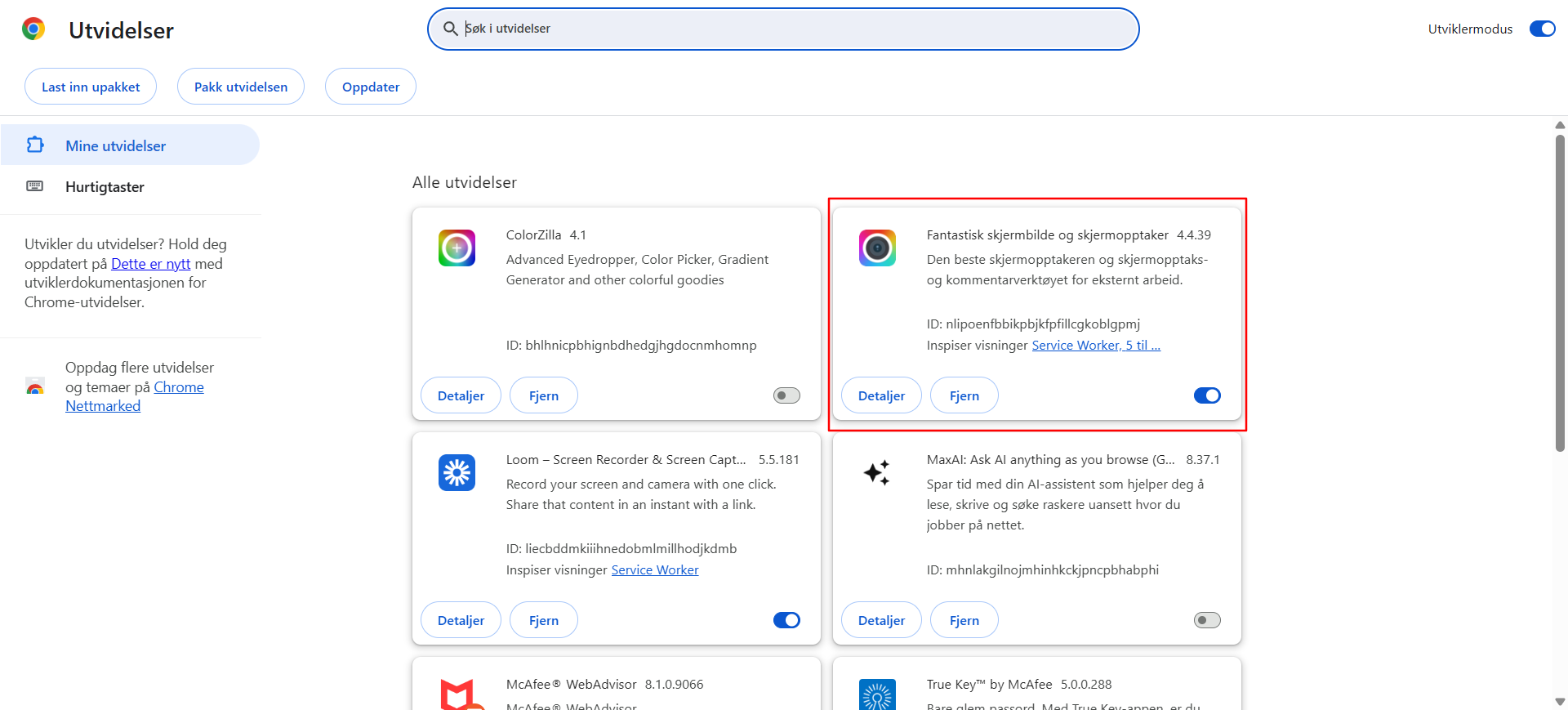The width and height of the screenshot is (1568, 710).
Task: Open Fantastisk skjermbilde's Service Worker link
Action: 1096,346
